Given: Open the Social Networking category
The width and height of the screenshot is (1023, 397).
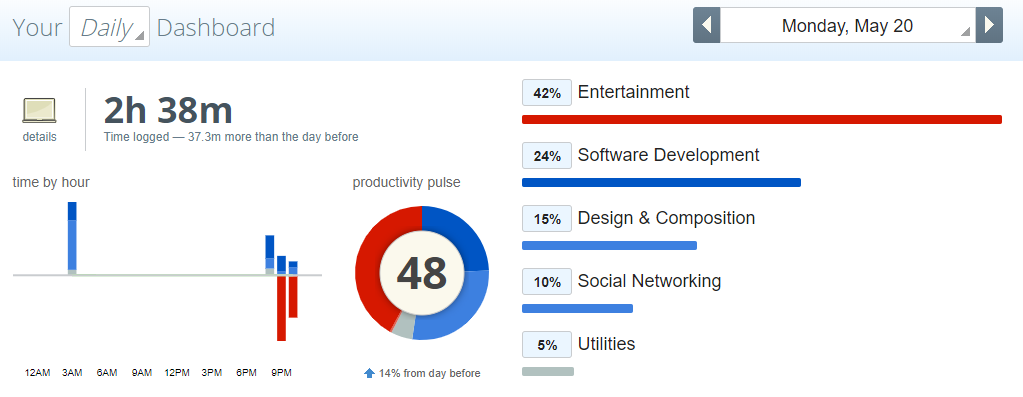Looking at the screenshot, I should coord(649,281).
